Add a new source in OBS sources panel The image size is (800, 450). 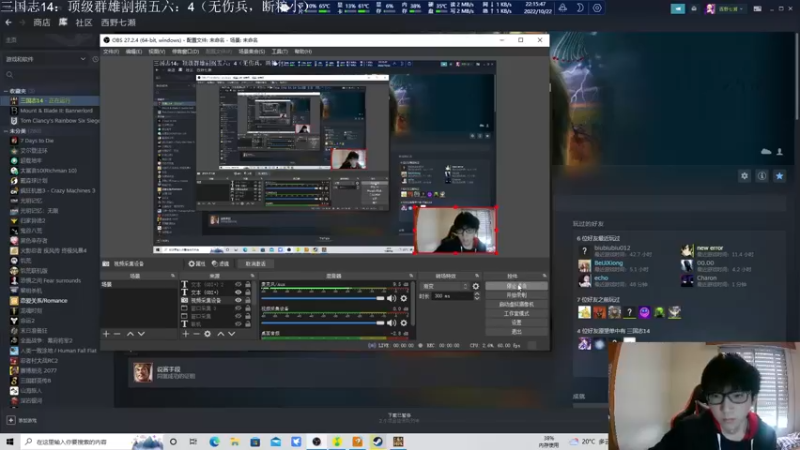pos(185,334)
